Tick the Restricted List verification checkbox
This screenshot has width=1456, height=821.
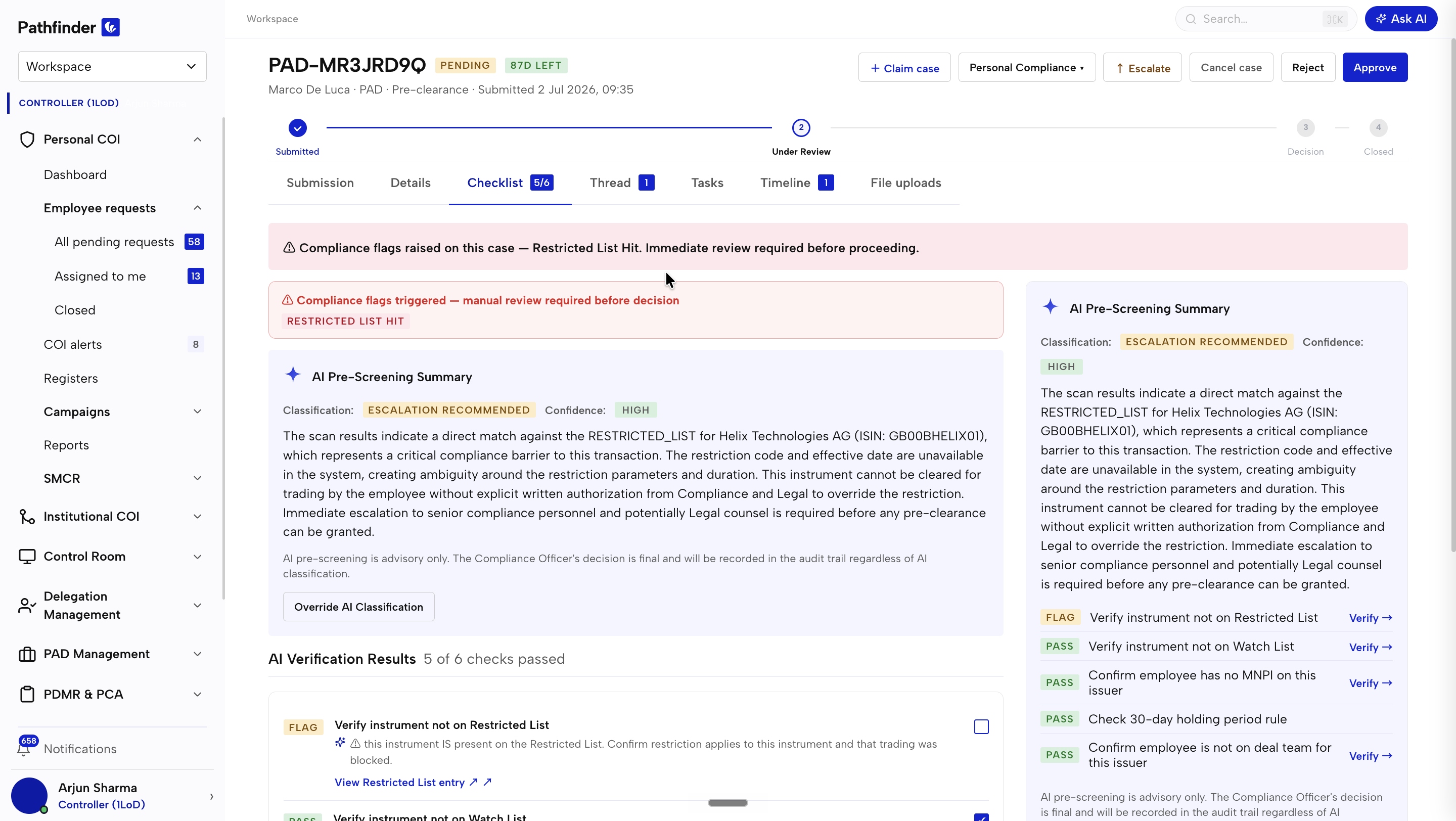click(x=981, y=726)
